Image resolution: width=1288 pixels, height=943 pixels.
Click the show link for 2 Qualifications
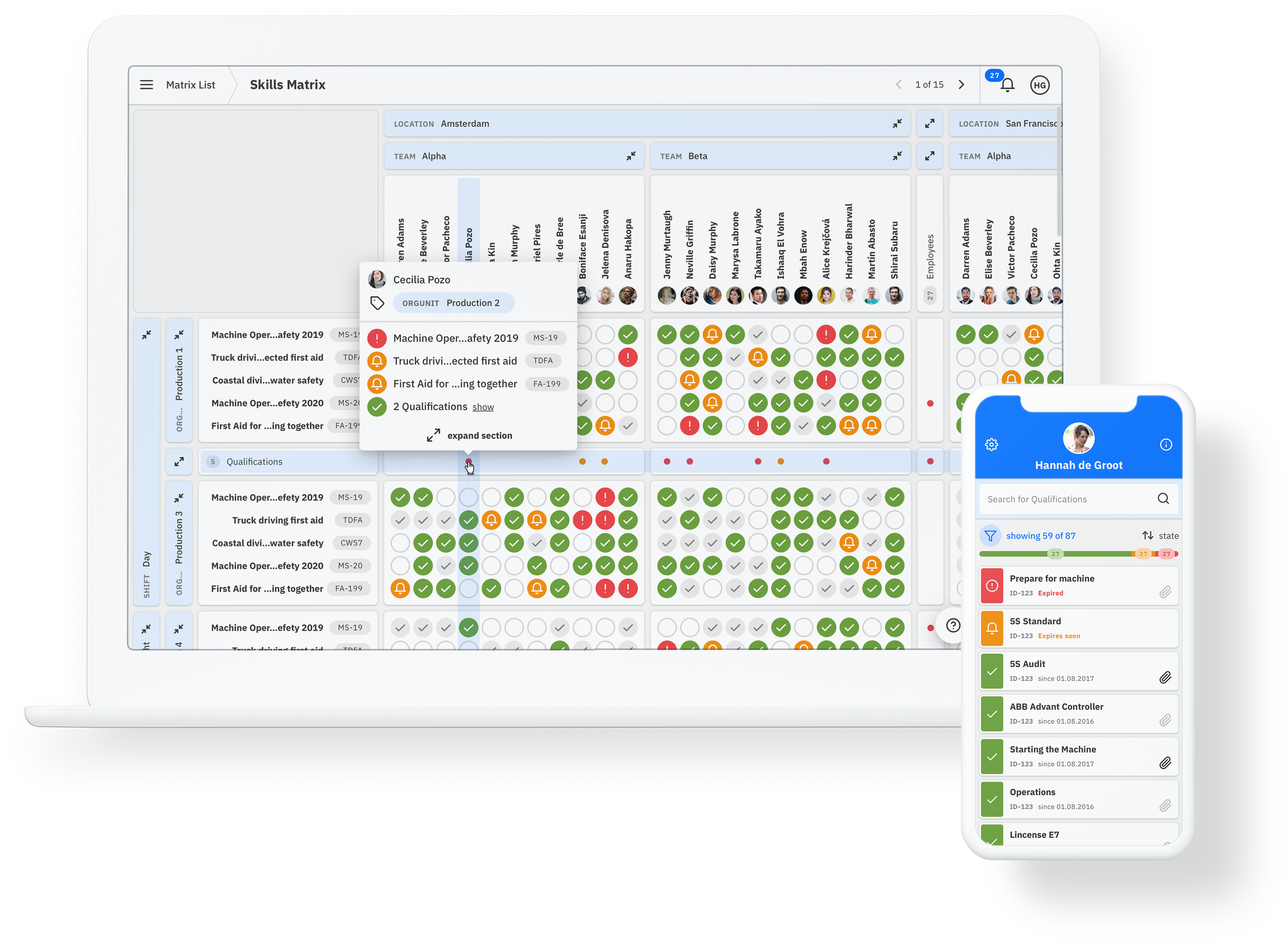click(x=483, y=407)
